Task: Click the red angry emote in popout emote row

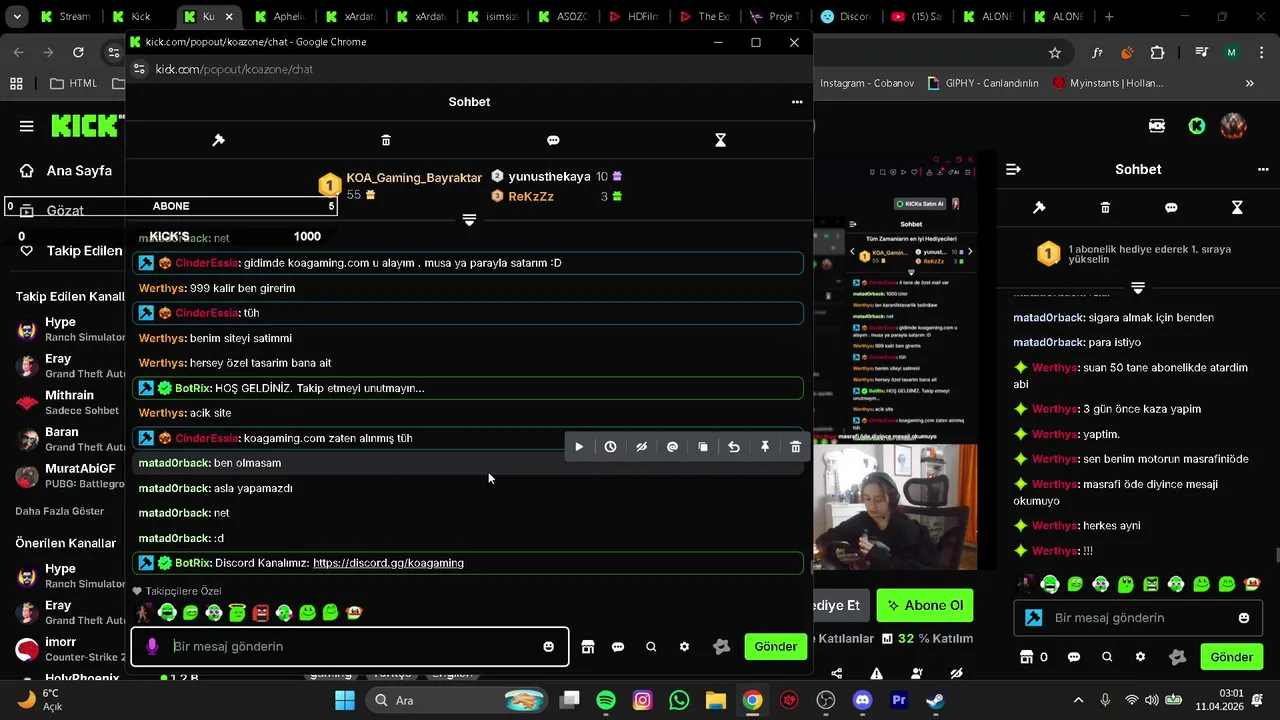Action: point(261,612)
